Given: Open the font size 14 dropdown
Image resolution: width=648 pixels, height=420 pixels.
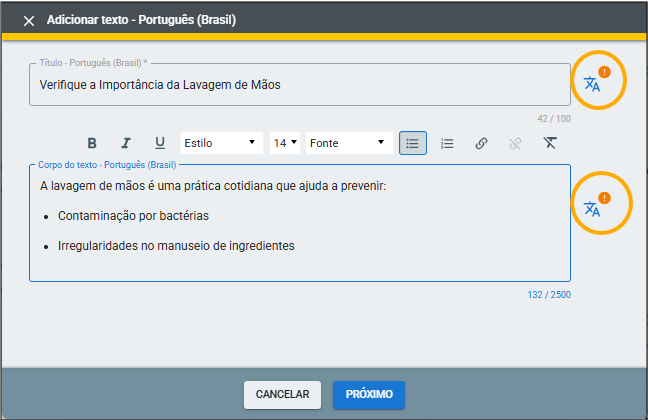Looking at the screenshot, I should click(285, 143).
